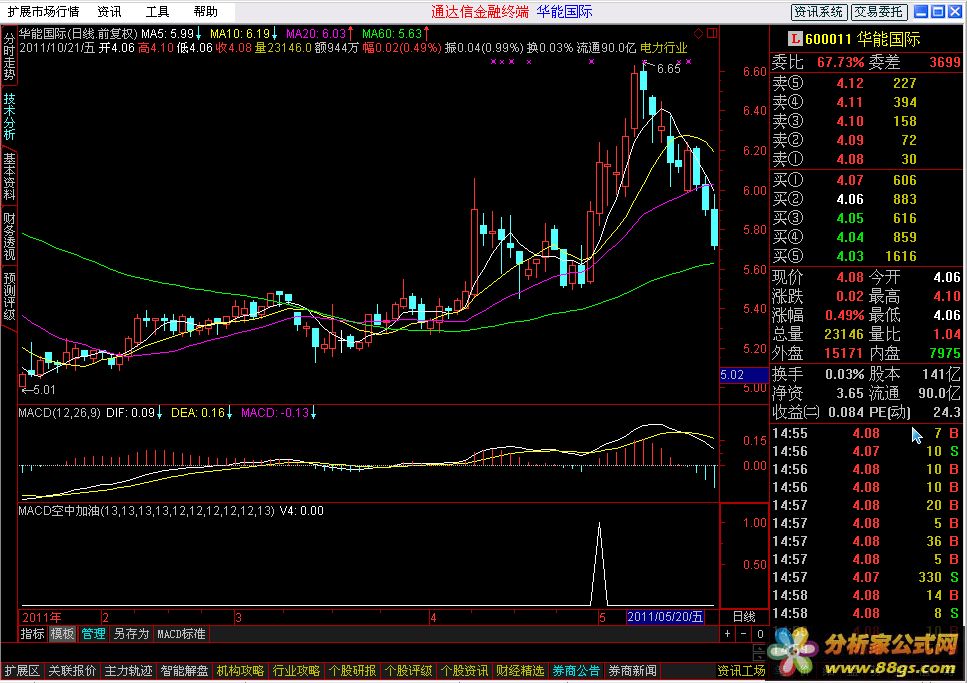Select the 管理 tab below chart
967x683 pixels.
click(93, 634)
